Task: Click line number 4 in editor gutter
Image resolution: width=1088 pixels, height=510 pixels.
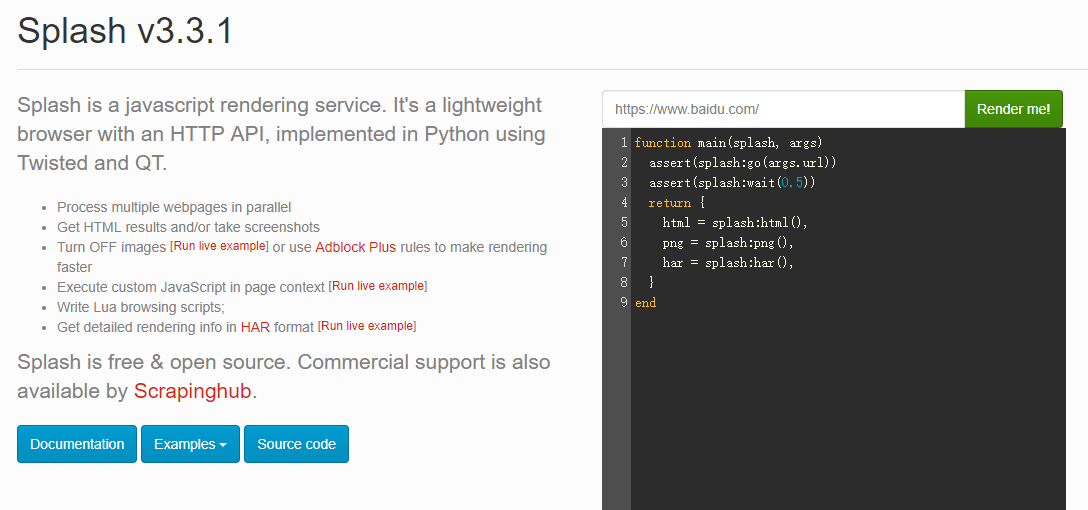Action: point(623,203)
